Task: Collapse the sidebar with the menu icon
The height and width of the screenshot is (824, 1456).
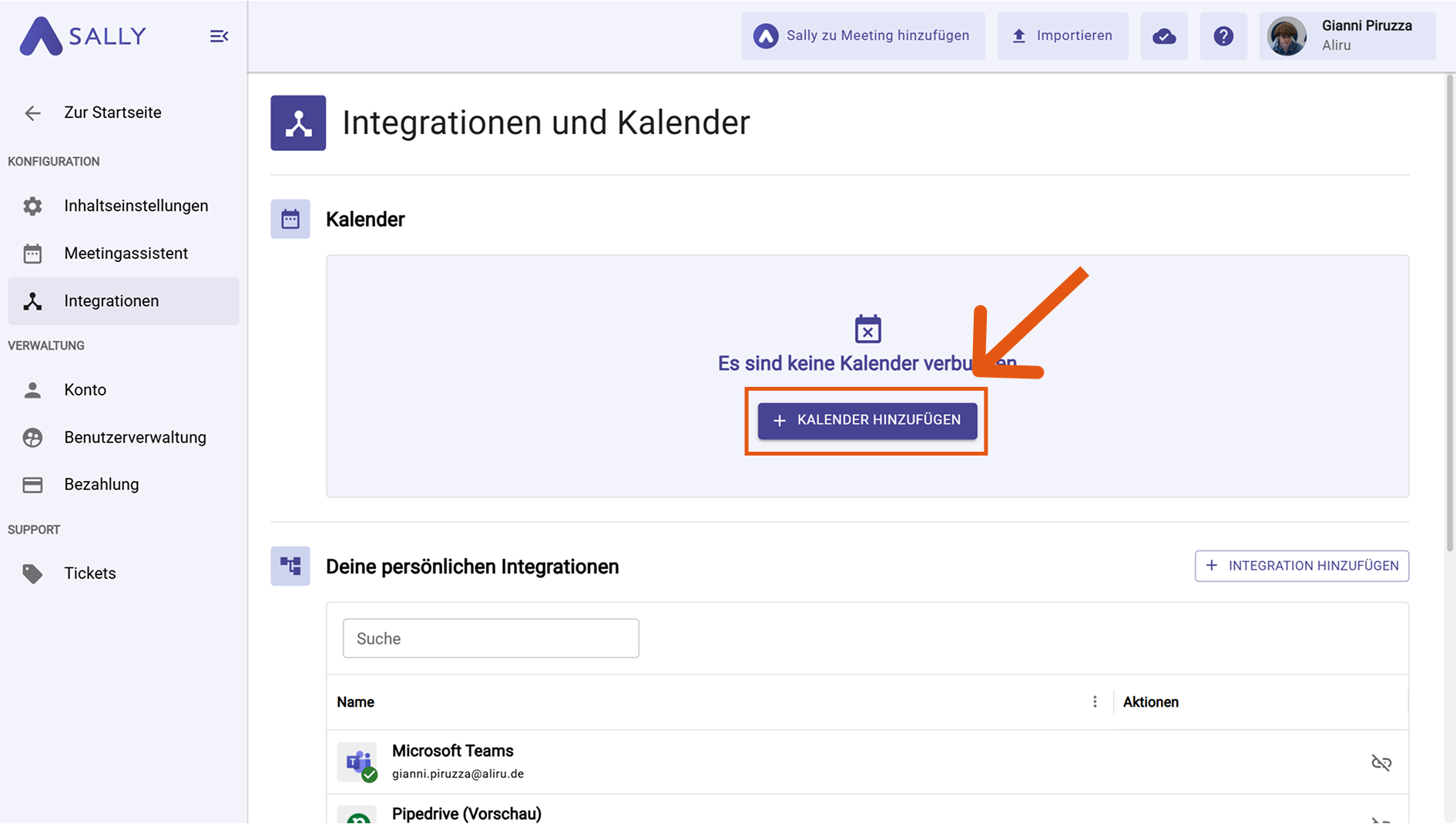Action: pos(219,36)
